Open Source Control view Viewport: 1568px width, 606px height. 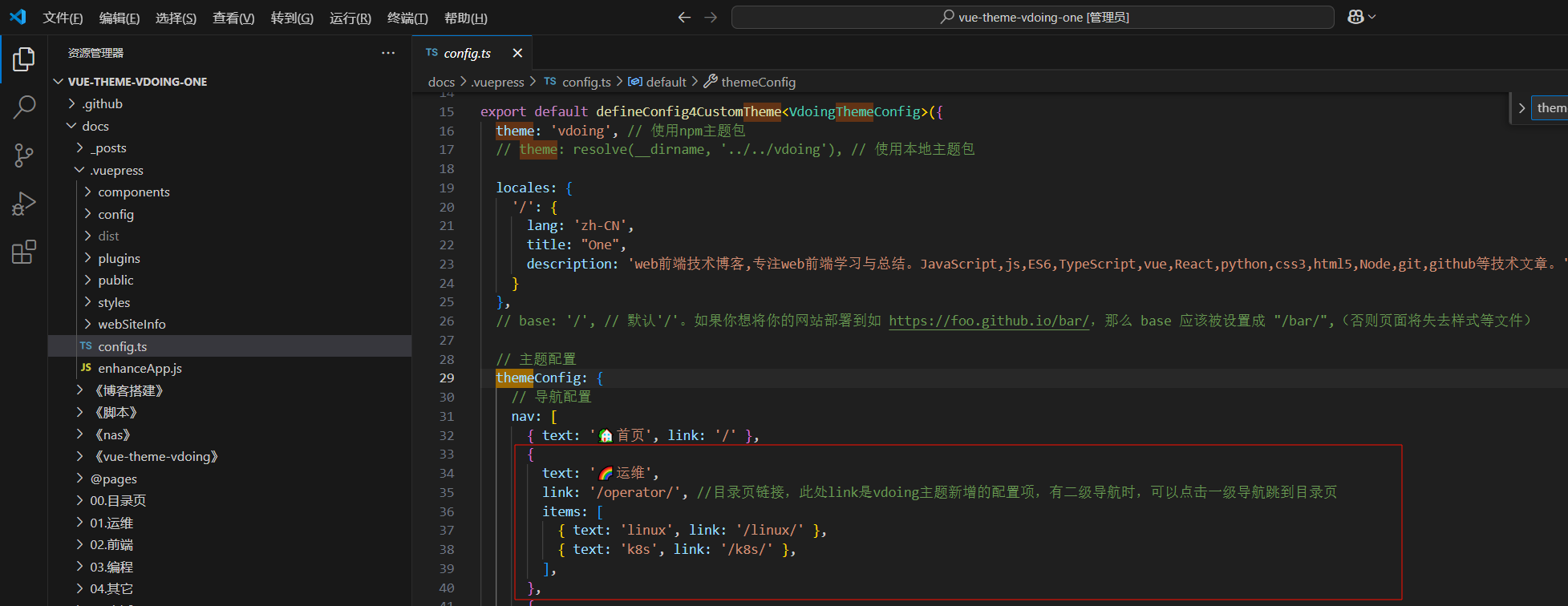tap(24, 156)
